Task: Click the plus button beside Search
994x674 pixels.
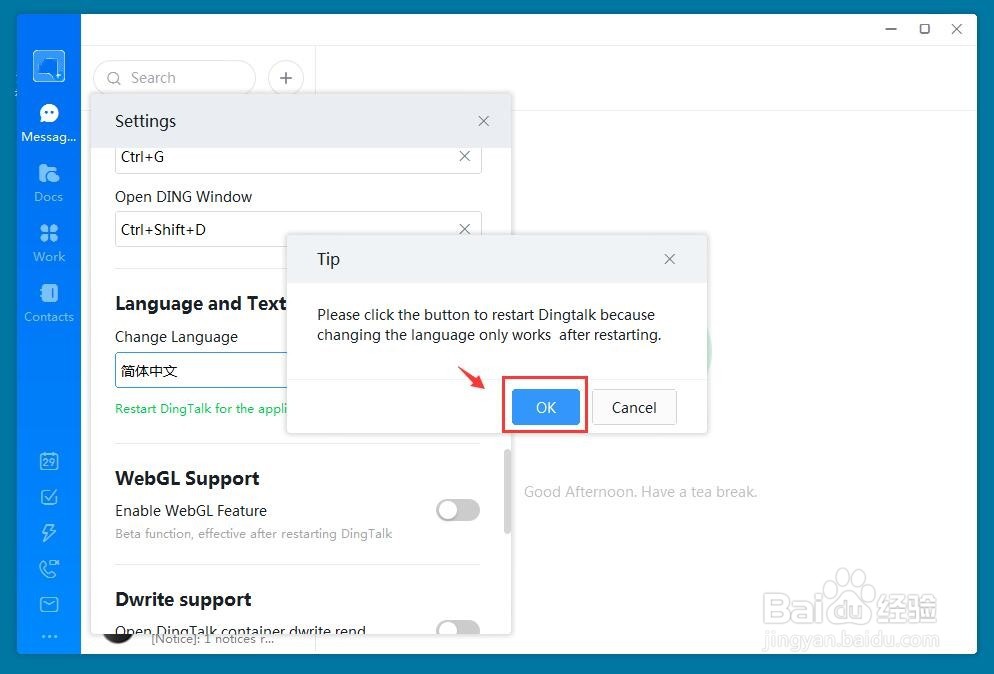Action: click(286, 78)
